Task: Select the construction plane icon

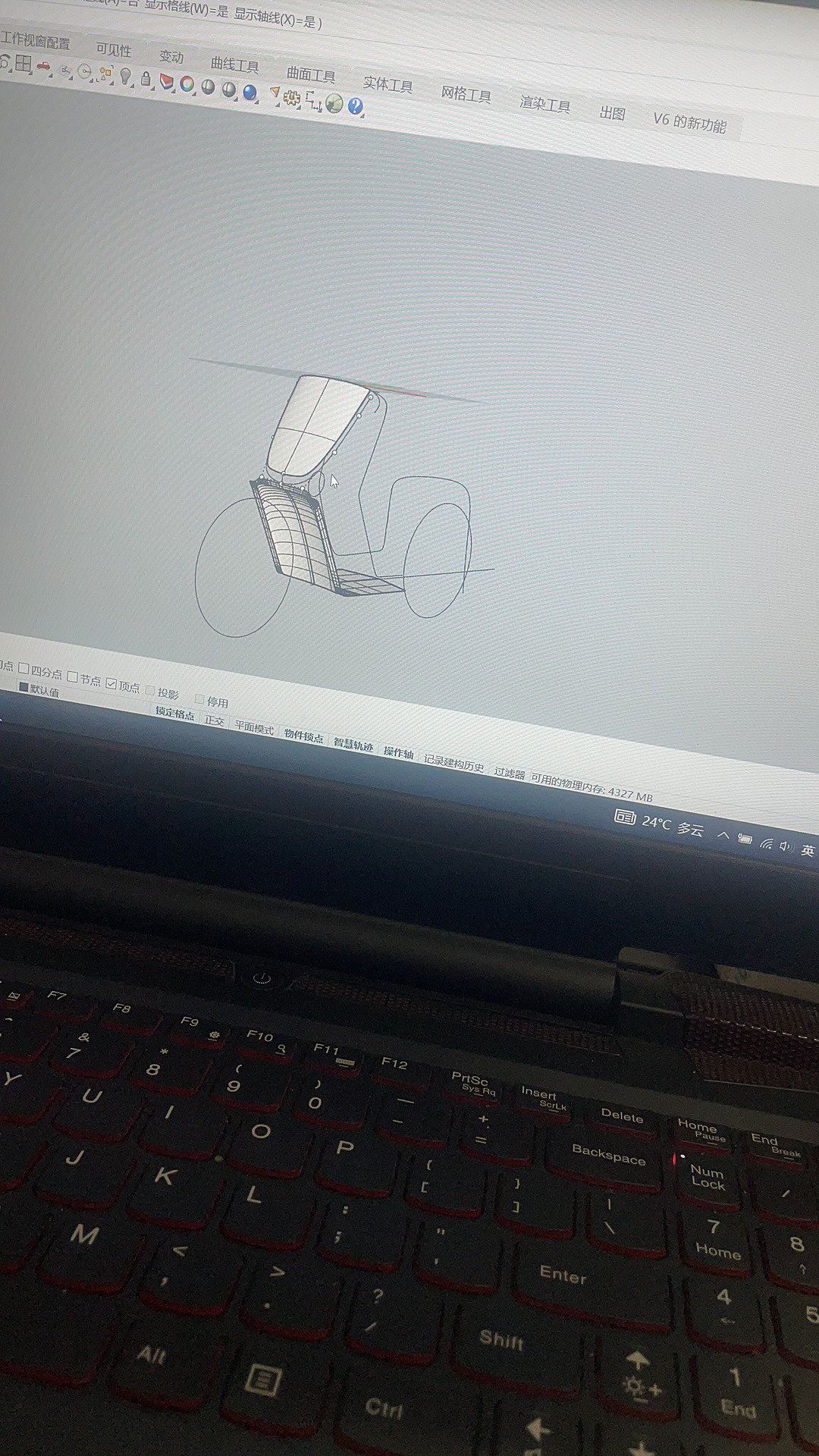Action: click(65, 70)
